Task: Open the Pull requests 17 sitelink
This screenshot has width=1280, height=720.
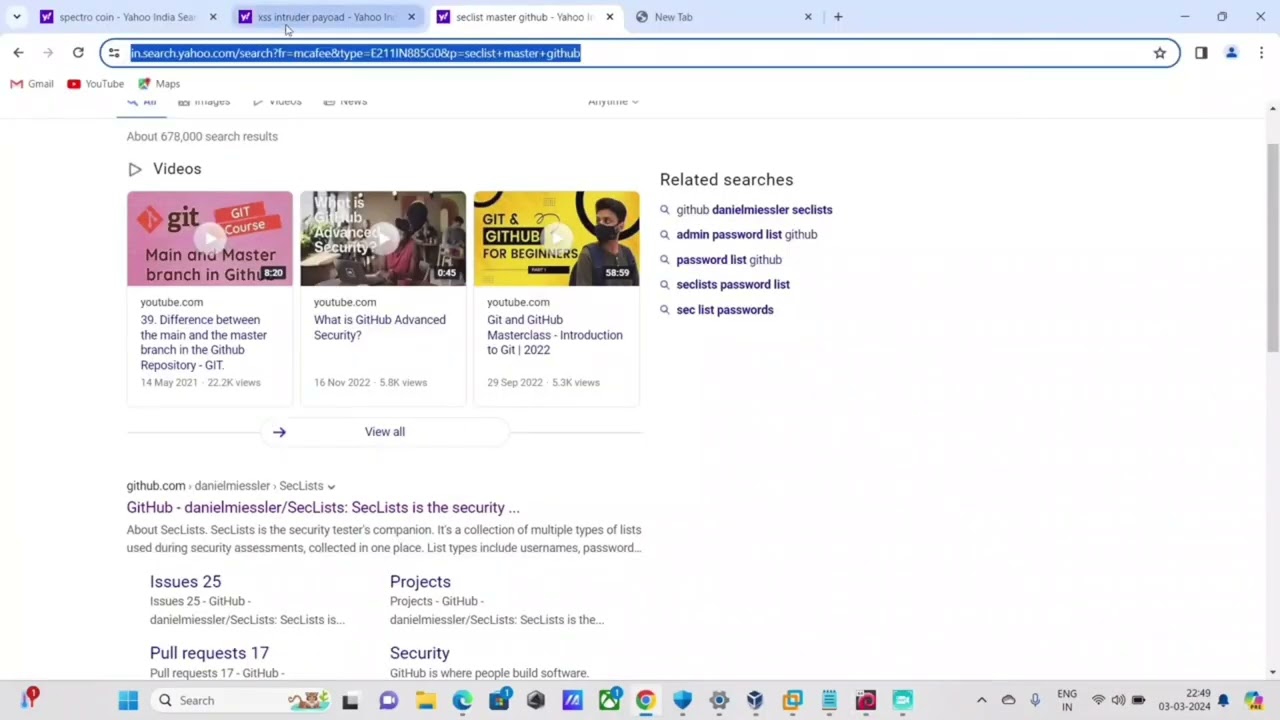Action: click(209, 653)
